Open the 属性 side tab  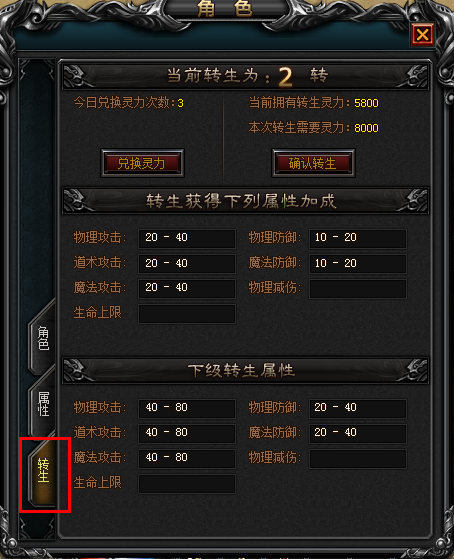tap(43, 404)
